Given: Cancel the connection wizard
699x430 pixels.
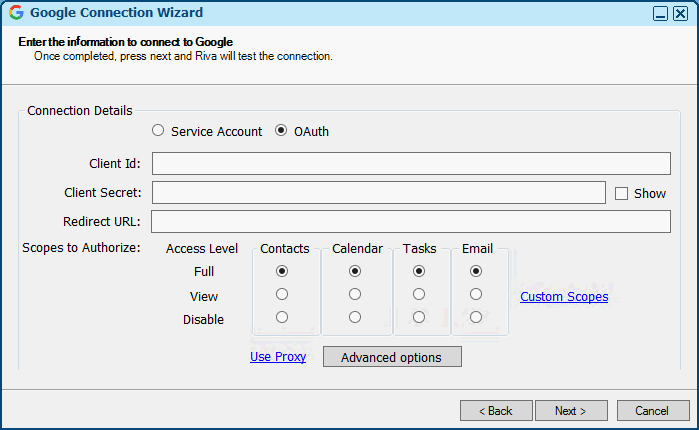Looking at the screenshot, I should [x=653, y=410].
